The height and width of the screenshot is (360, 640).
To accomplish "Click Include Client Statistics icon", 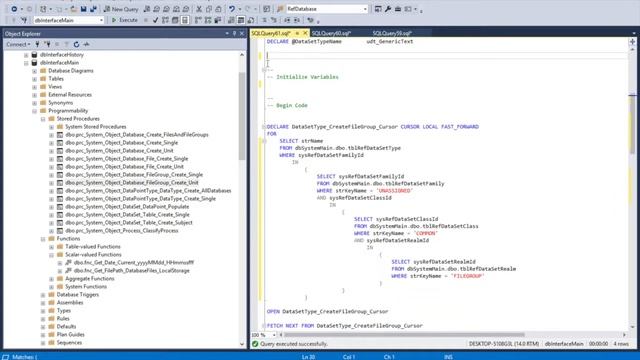I will 218,20.
